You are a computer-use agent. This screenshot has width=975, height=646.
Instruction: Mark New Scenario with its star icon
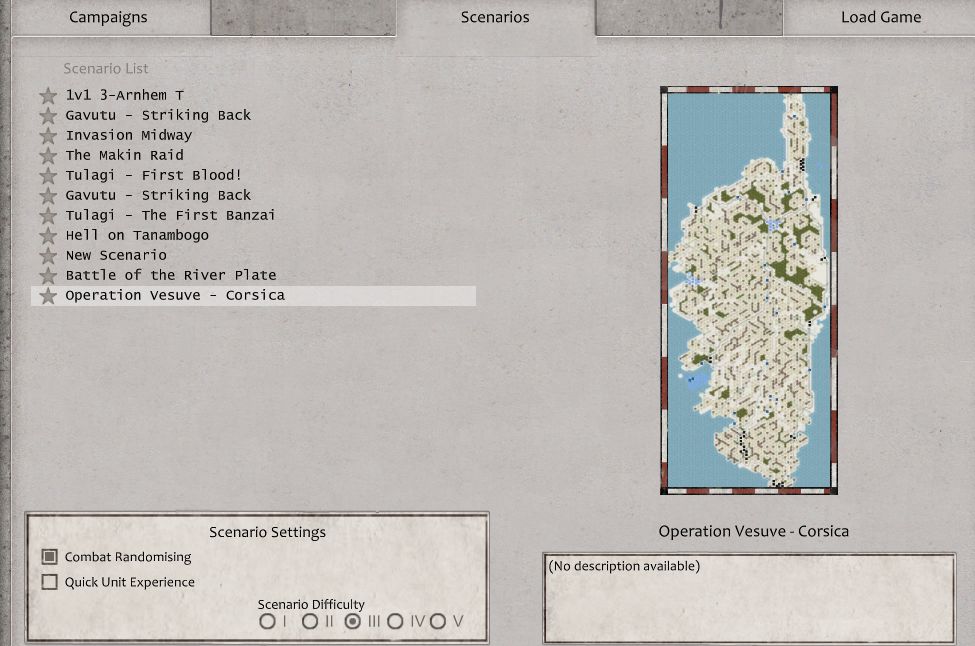pyautogui.click(x=48, y=256)
